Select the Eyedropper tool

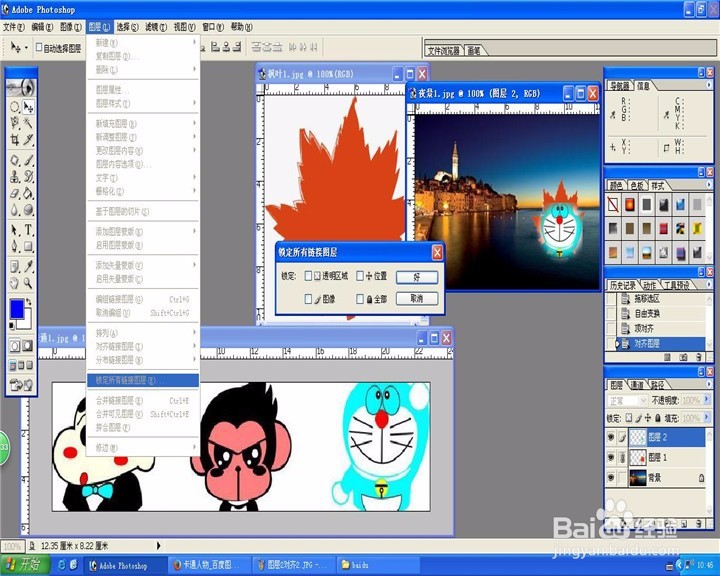[28, 266]
